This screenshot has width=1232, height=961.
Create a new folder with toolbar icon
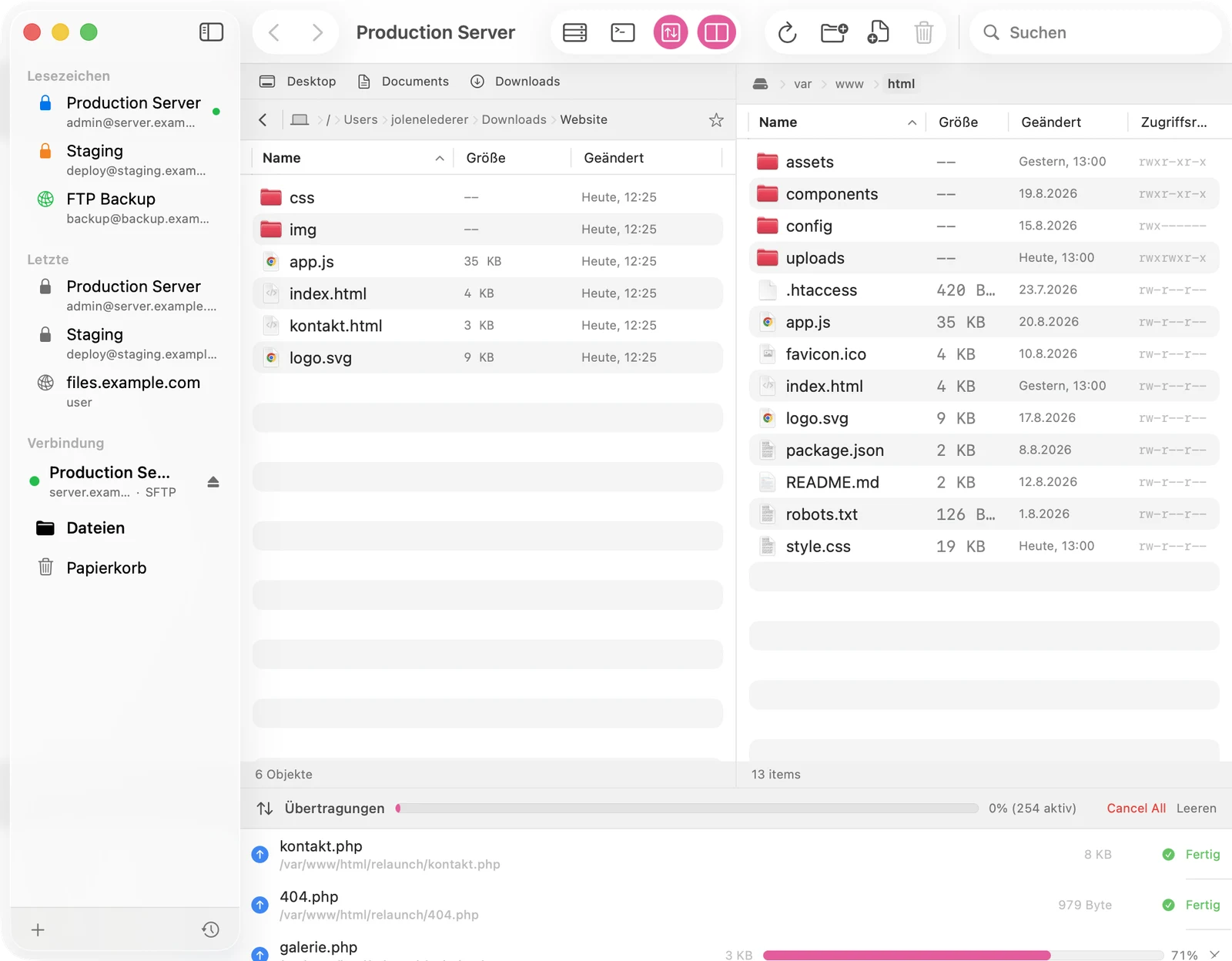click(834, 32)
